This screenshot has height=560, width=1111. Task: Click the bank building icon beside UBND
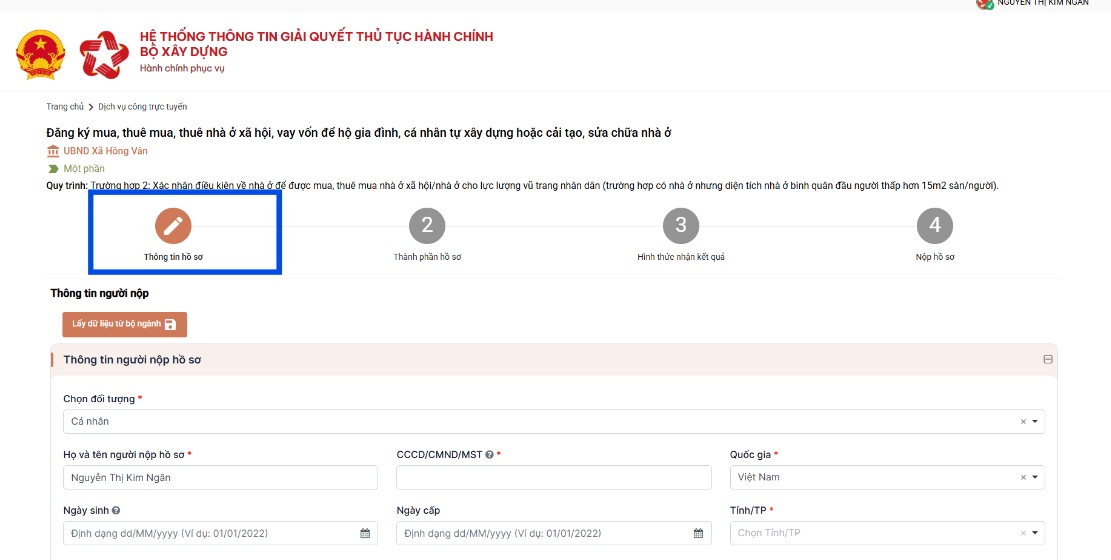pyautogui.click(x=53, y=151)
